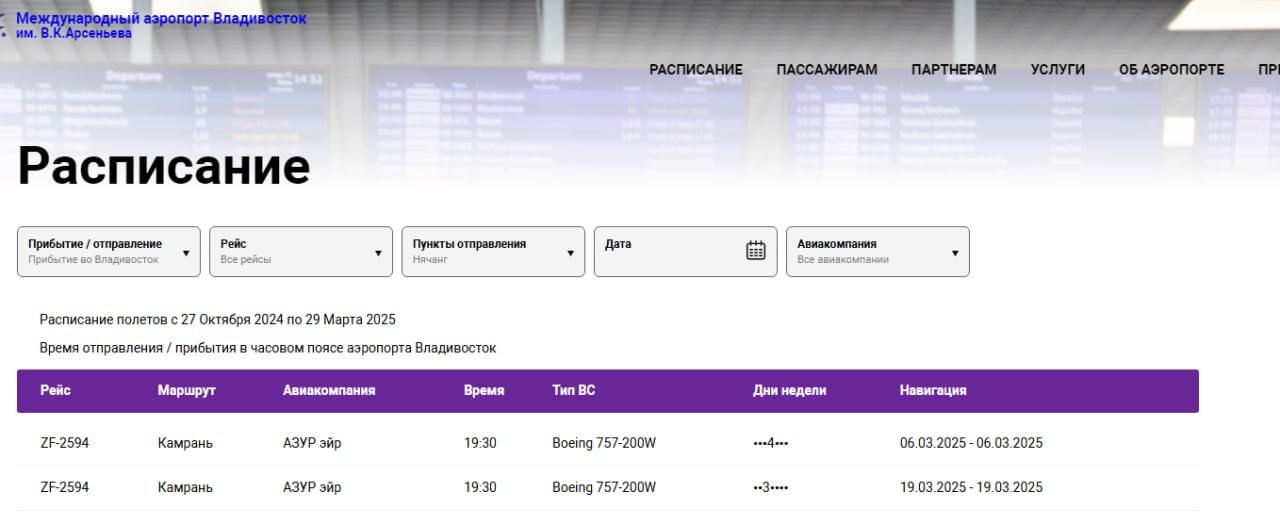Click Международный аэропорт Владивосток title link

(x=161, y=19)
